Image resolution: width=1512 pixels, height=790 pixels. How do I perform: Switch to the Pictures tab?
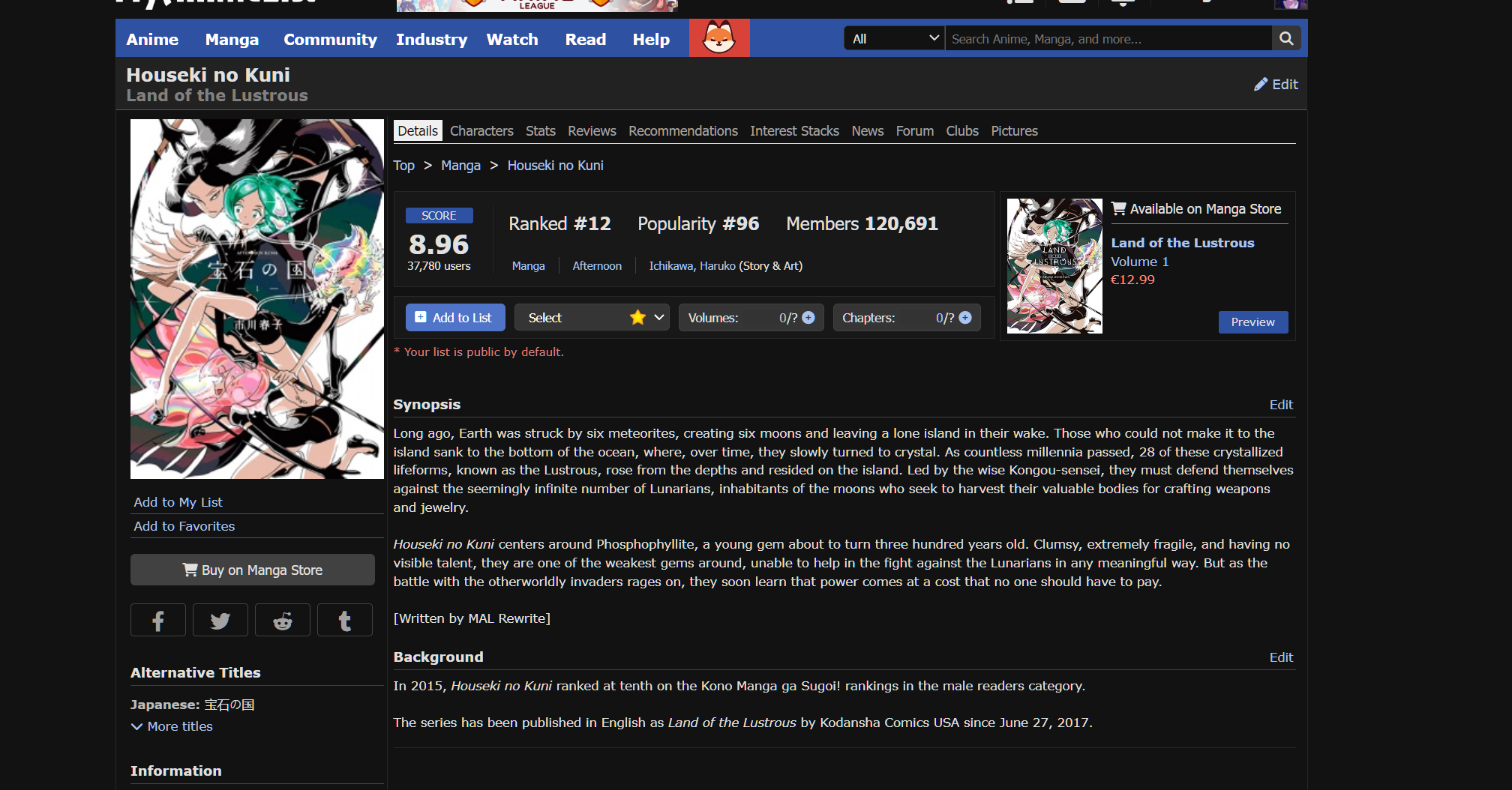click(x=1014, y=131)
